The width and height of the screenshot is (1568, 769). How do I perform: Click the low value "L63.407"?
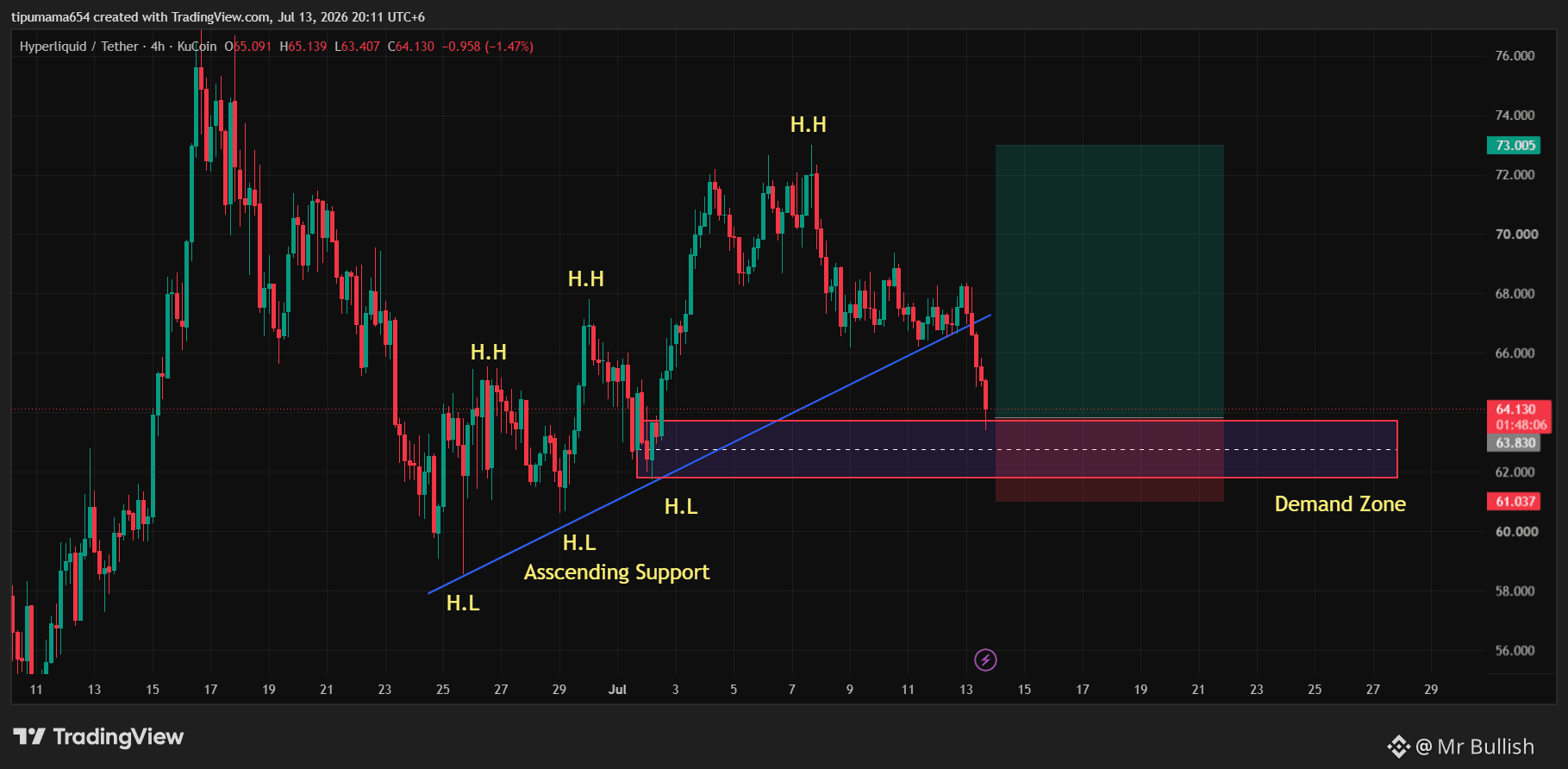(357, 47)
